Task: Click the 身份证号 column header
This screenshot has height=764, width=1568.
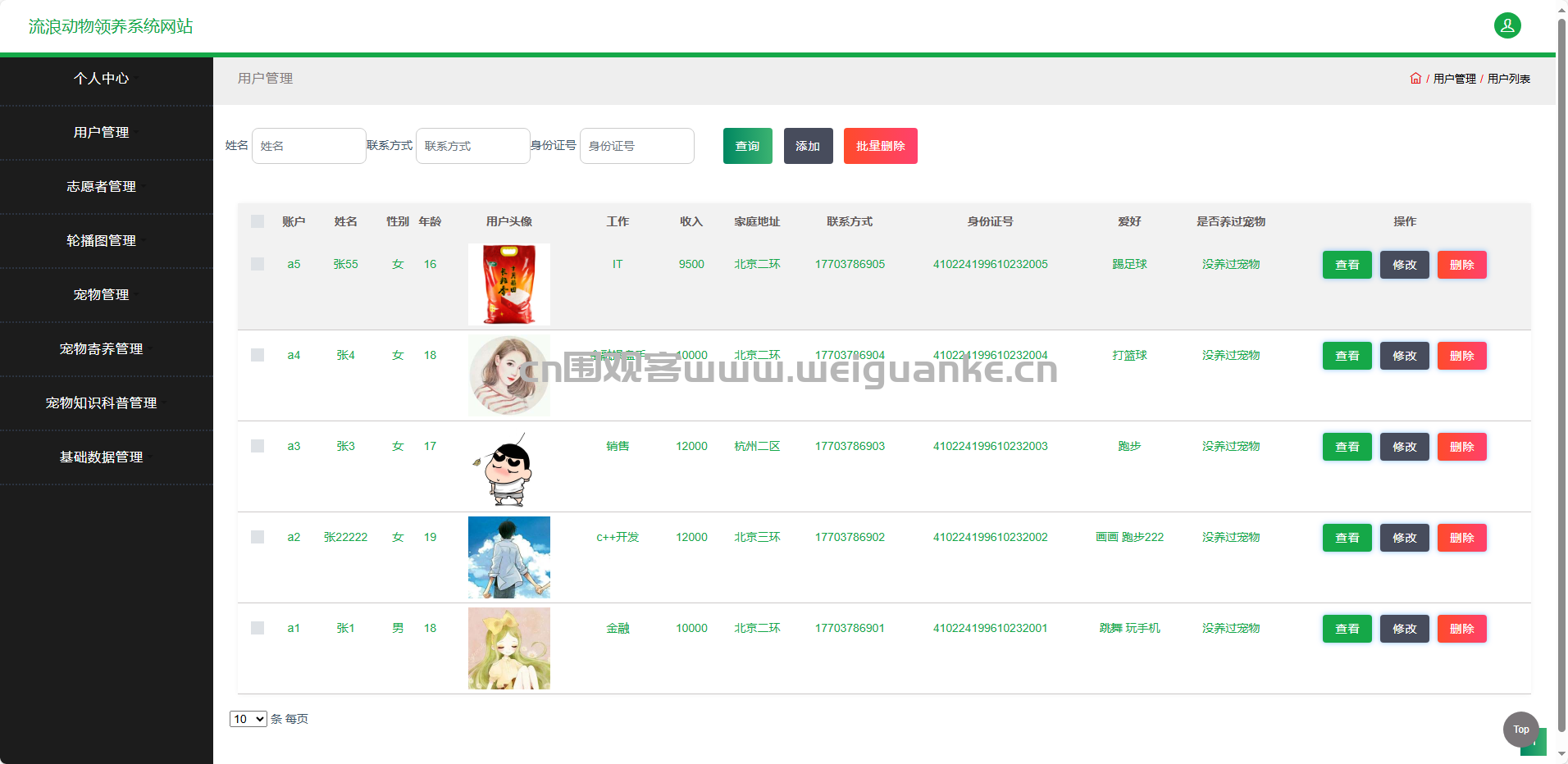Action: pos(990,221)
